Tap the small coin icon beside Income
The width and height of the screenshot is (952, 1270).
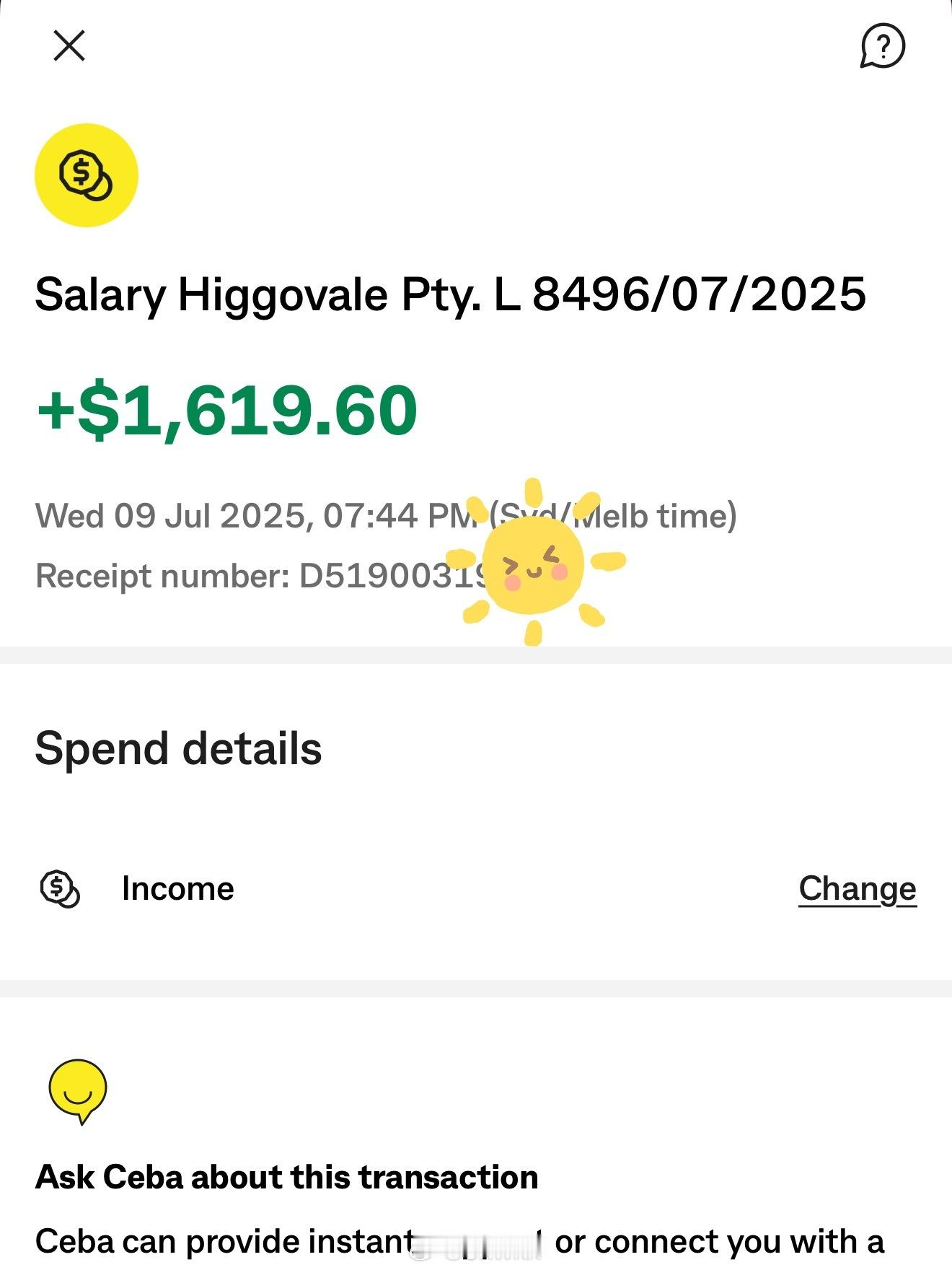[60, 889]
